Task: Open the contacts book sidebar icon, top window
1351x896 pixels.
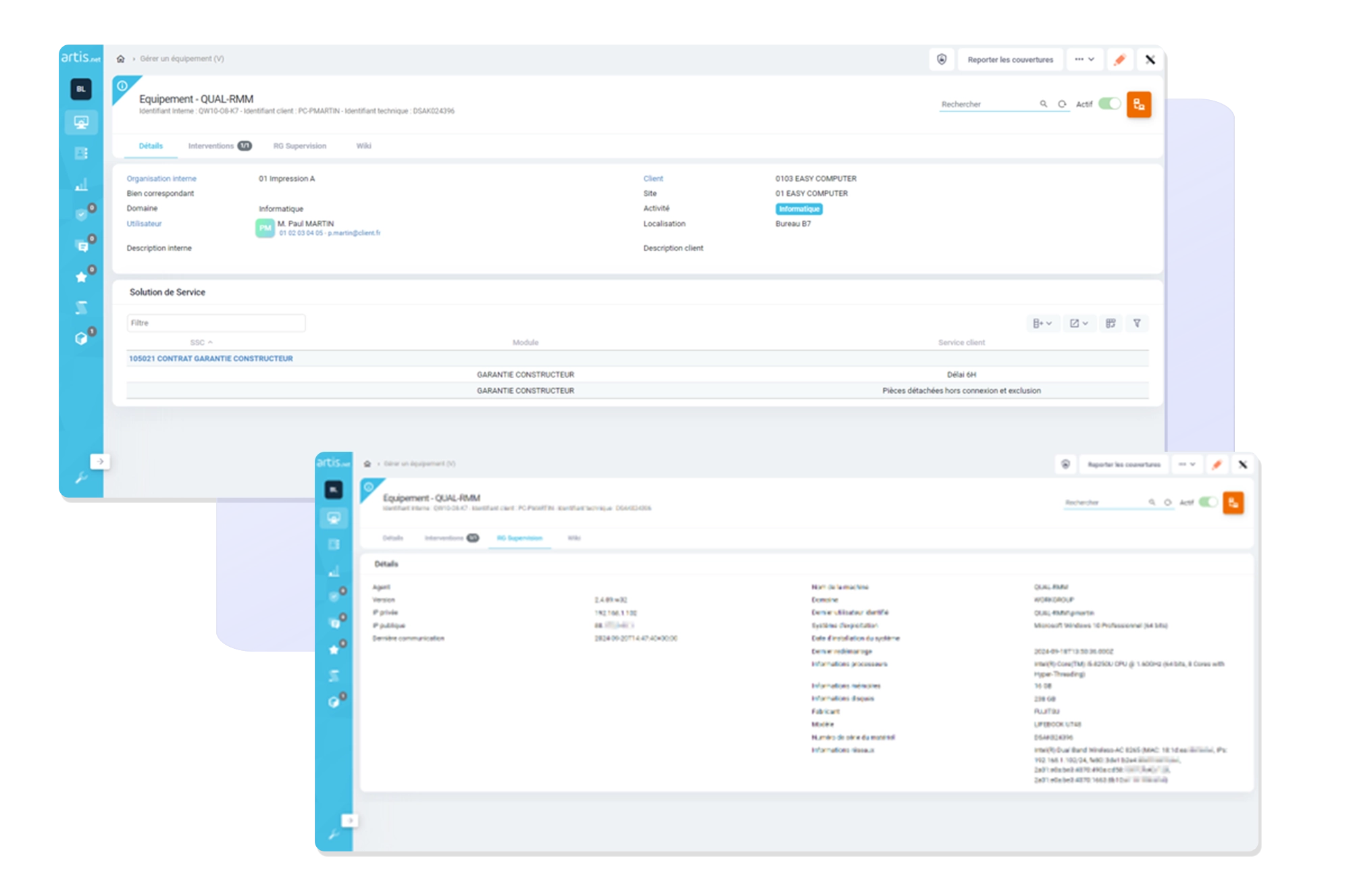Action: pos(81,153)
